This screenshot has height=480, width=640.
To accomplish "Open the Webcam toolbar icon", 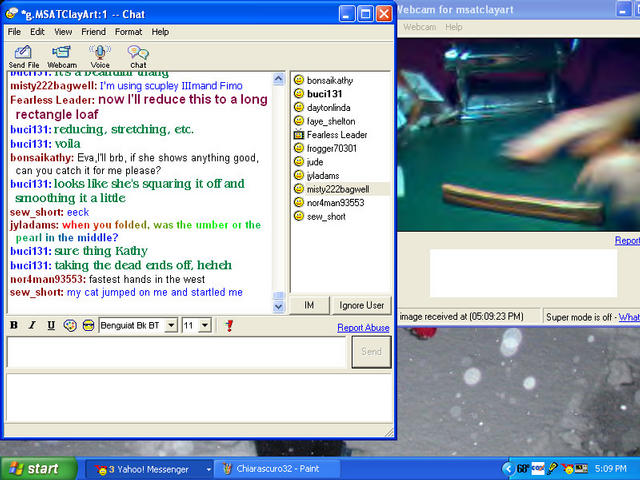I will coord(62,57).
